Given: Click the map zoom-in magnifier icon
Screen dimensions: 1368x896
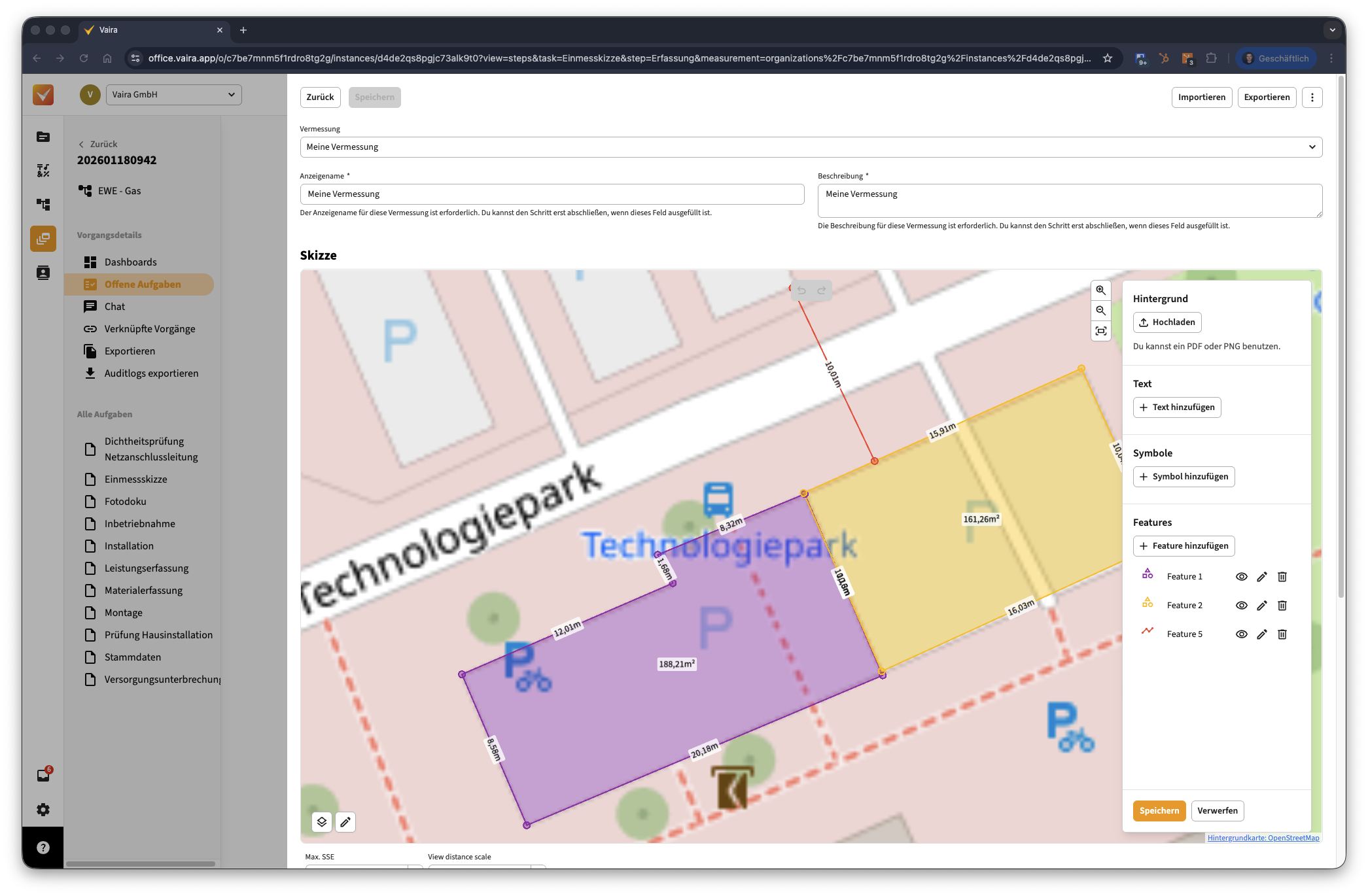Looking at the screenshot, I should click(1101, 290).
